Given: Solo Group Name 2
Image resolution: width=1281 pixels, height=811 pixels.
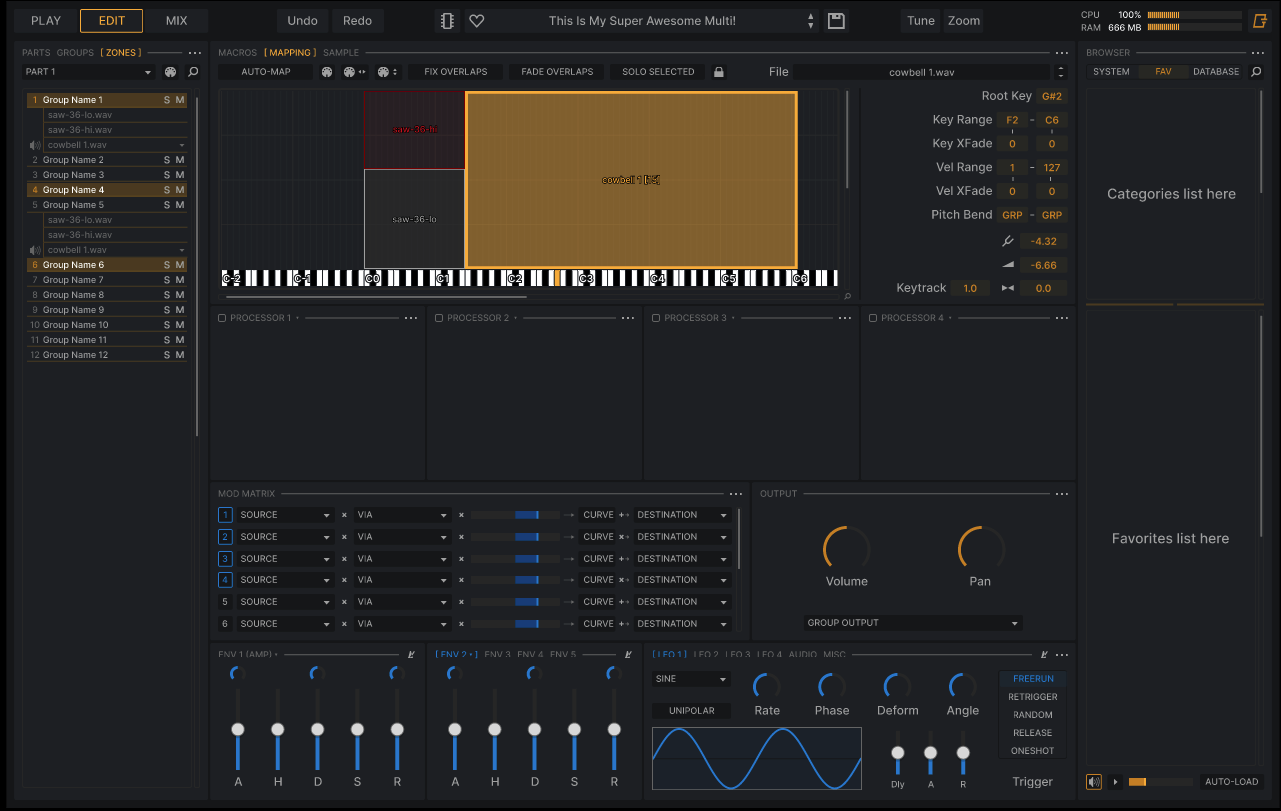Looking at the screenshot, I should [x=167, y=160].
